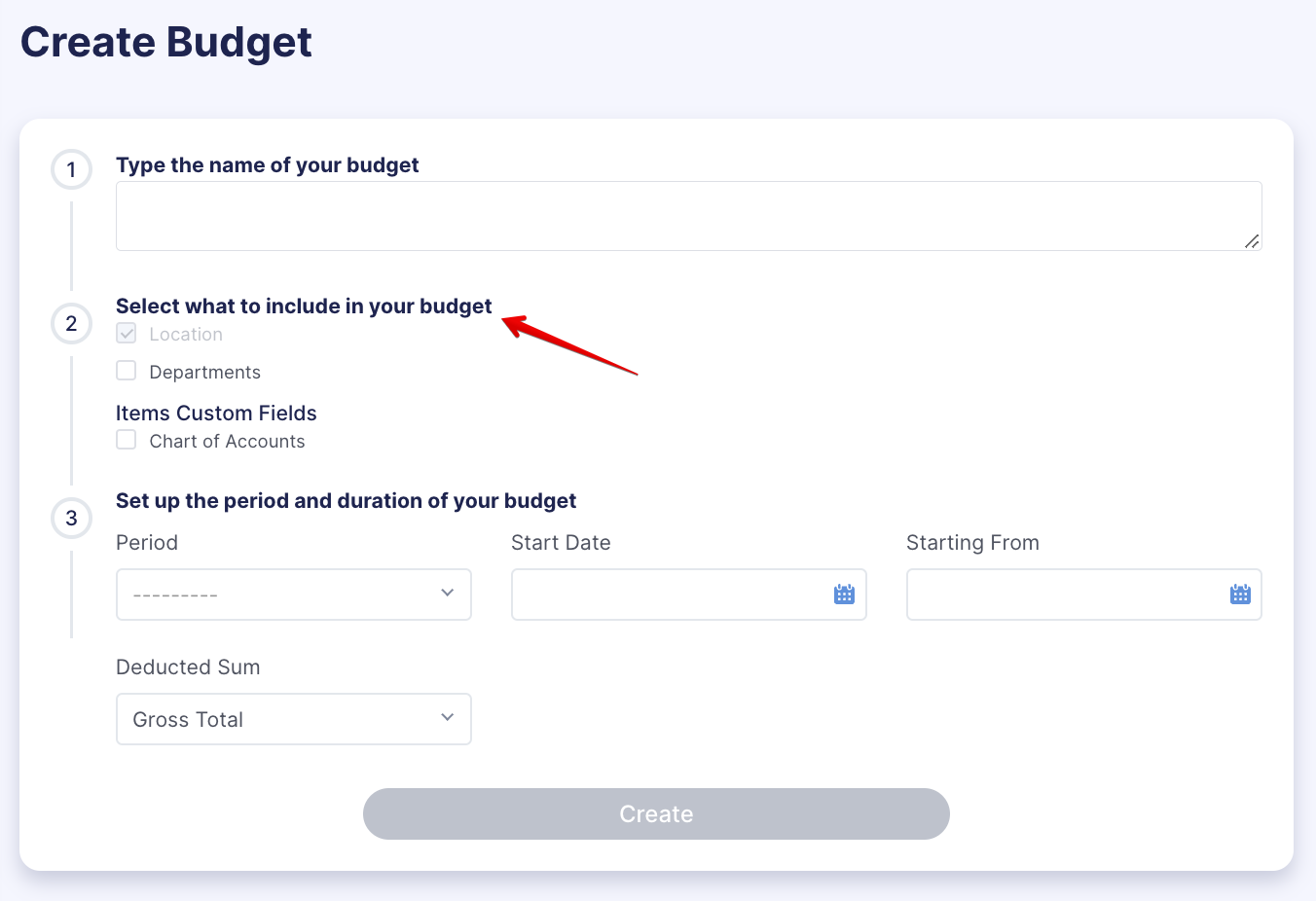The image size is (1316, 901).
Task: Click the step 3 circle indicator
Action: (x=71, y=518)
